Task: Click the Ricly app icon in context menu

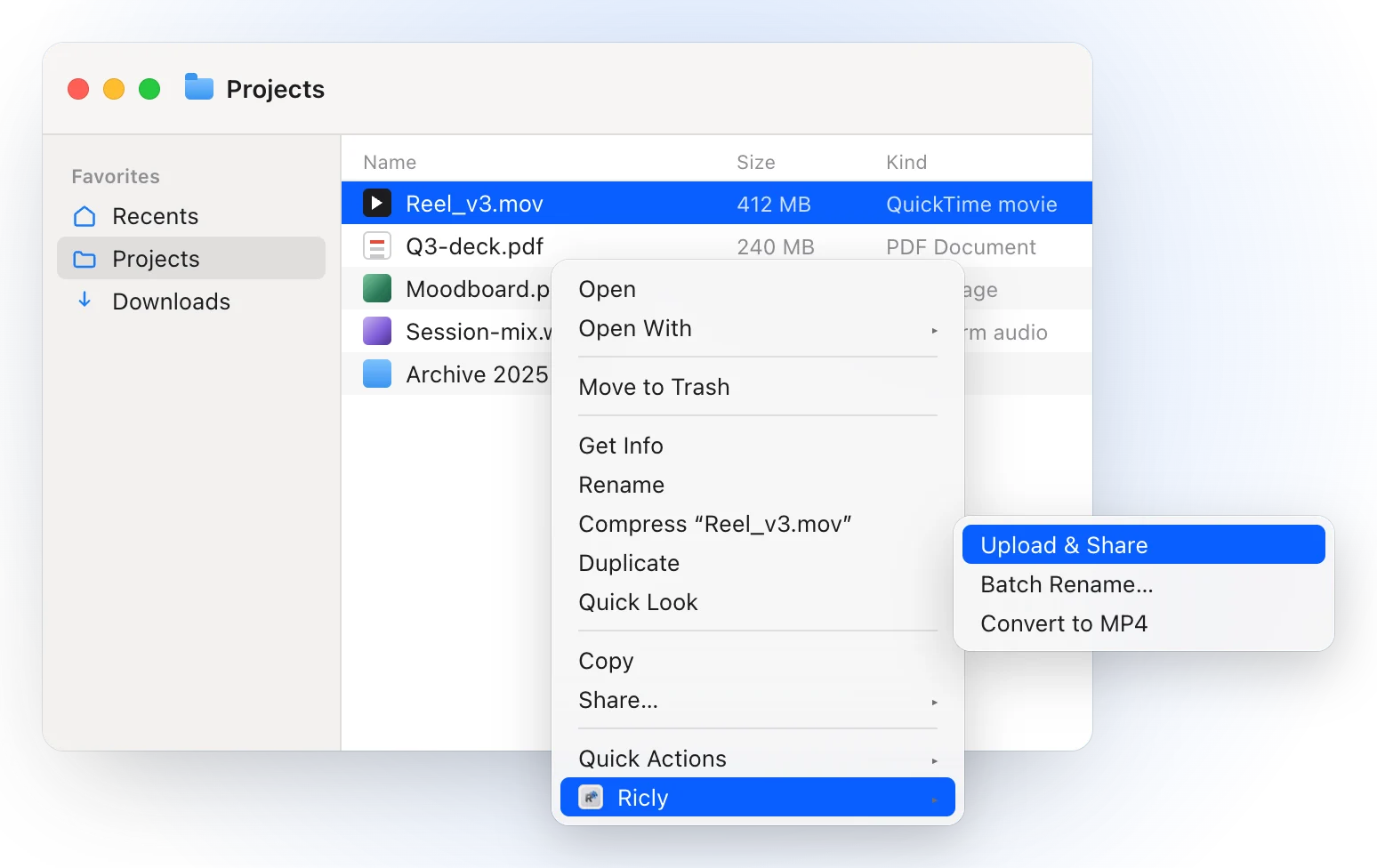Action: click(x=591, y=798)
